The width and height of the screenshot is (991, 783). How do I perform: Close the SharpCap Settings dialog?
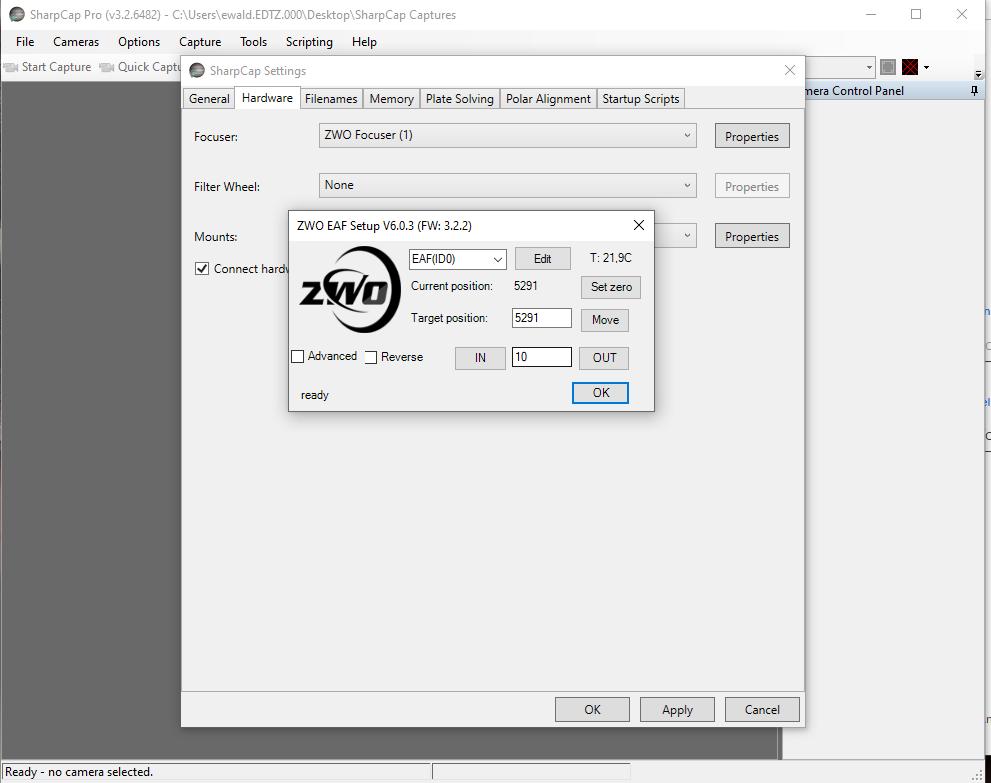[790, 70]
